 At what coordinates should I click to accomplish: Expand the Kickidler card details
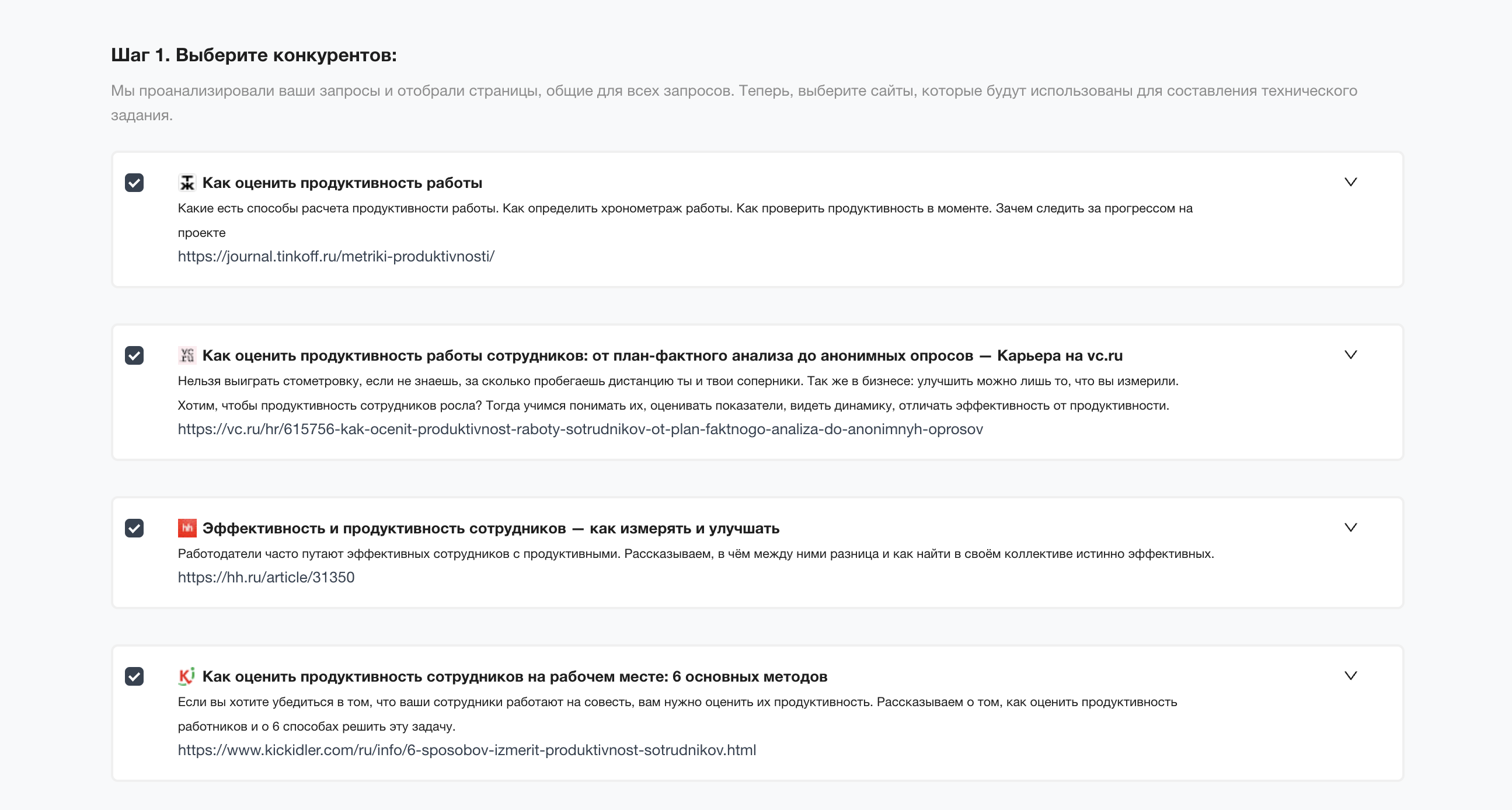[1351, 676]
